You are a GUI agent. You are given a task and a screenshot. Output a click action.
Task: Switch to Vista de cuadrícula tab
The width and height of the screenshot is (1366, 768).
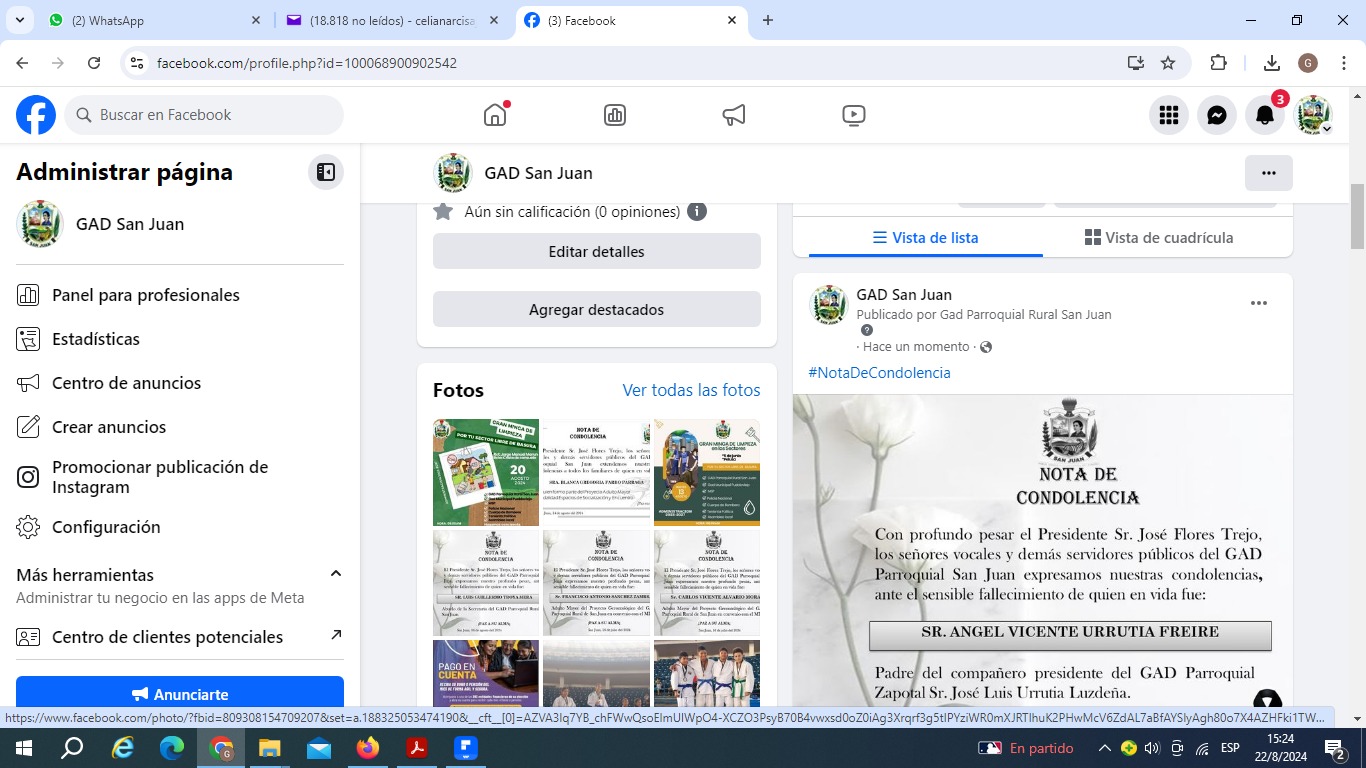tap(1159, 238)
